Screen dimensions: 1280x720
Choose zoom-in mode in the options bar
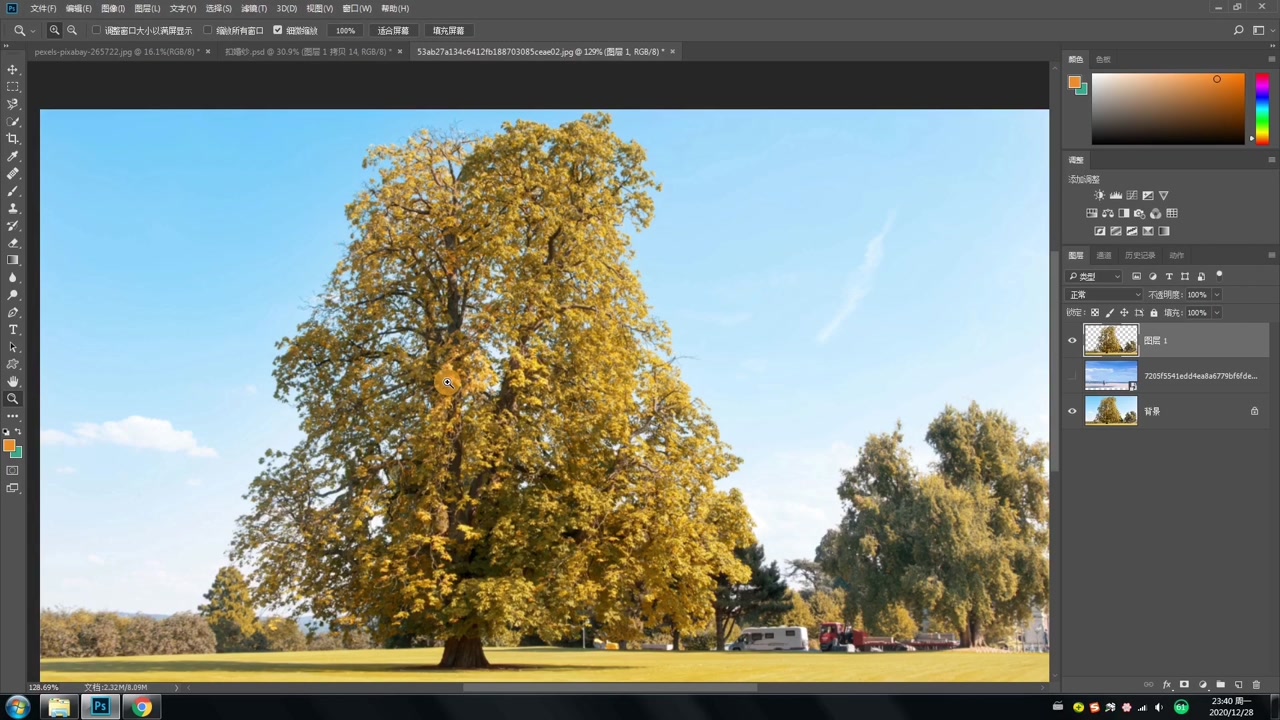[x=55, y=31]
